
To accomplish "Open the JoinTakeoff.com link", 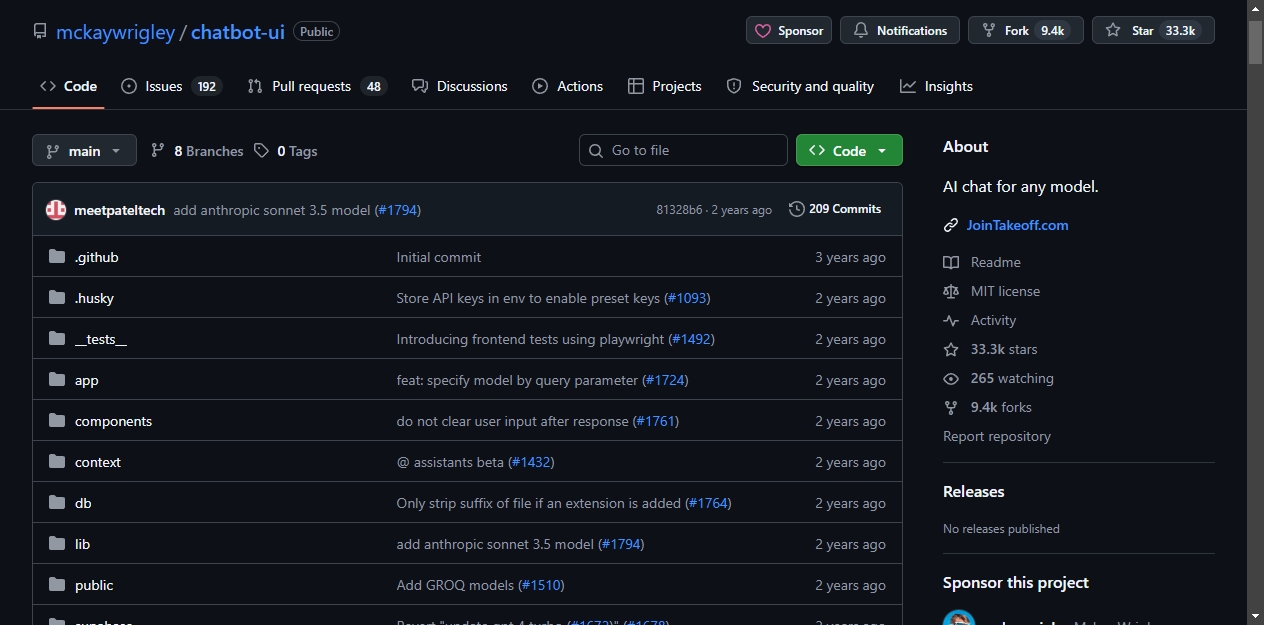I will (1017, 225).
